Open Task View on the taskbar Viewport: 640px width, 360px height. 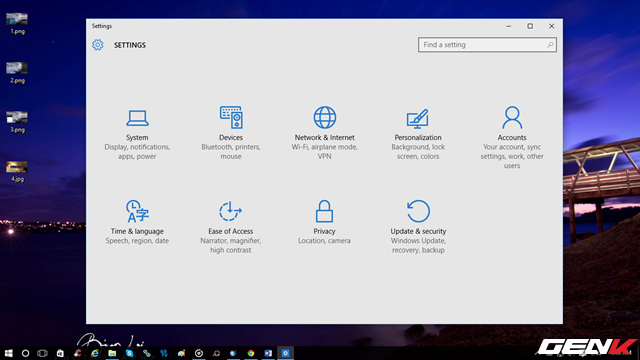pos(42,353)
